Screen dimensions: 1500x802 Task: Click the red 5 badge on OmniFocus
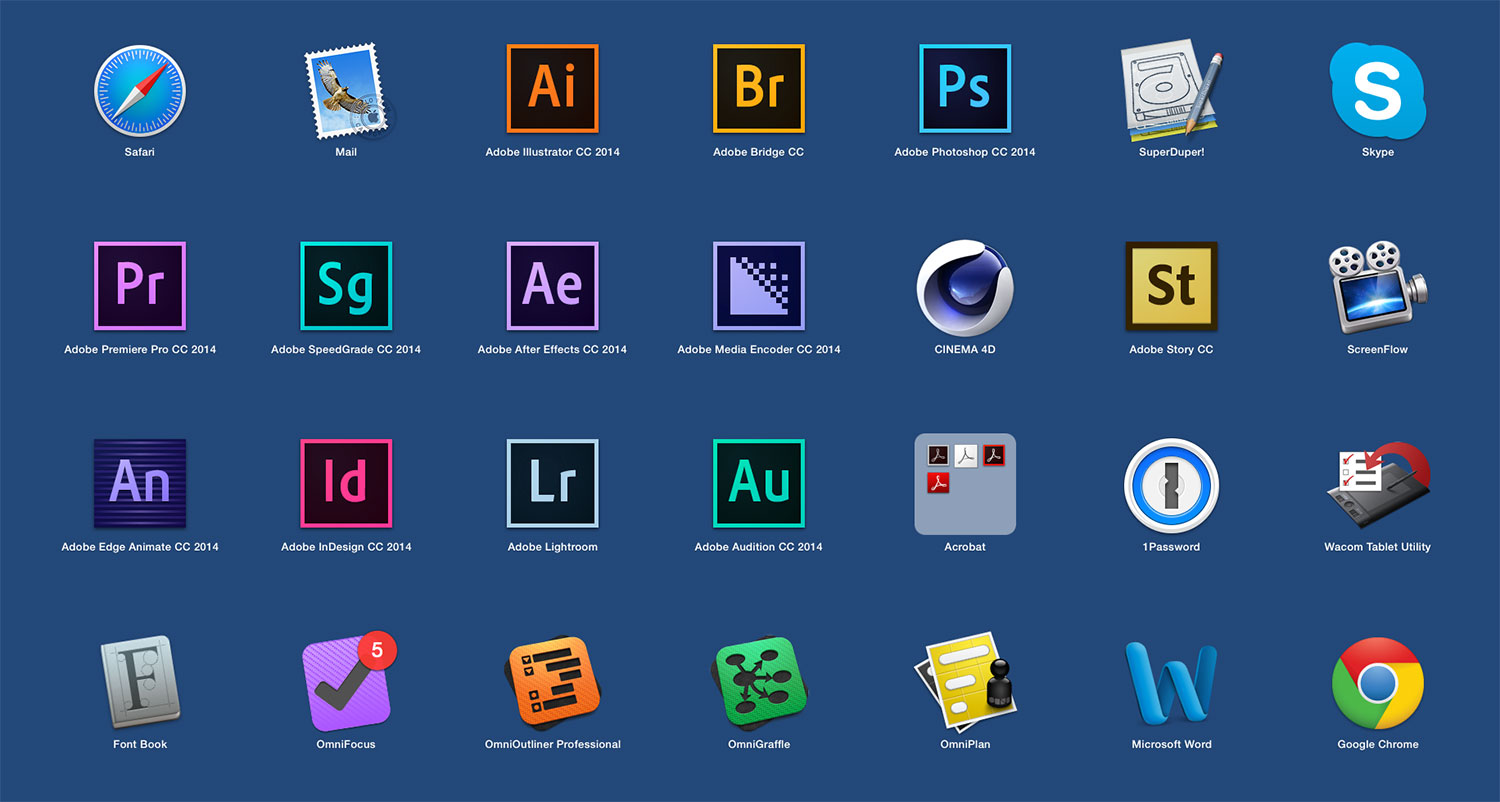[x=377, y=651]
